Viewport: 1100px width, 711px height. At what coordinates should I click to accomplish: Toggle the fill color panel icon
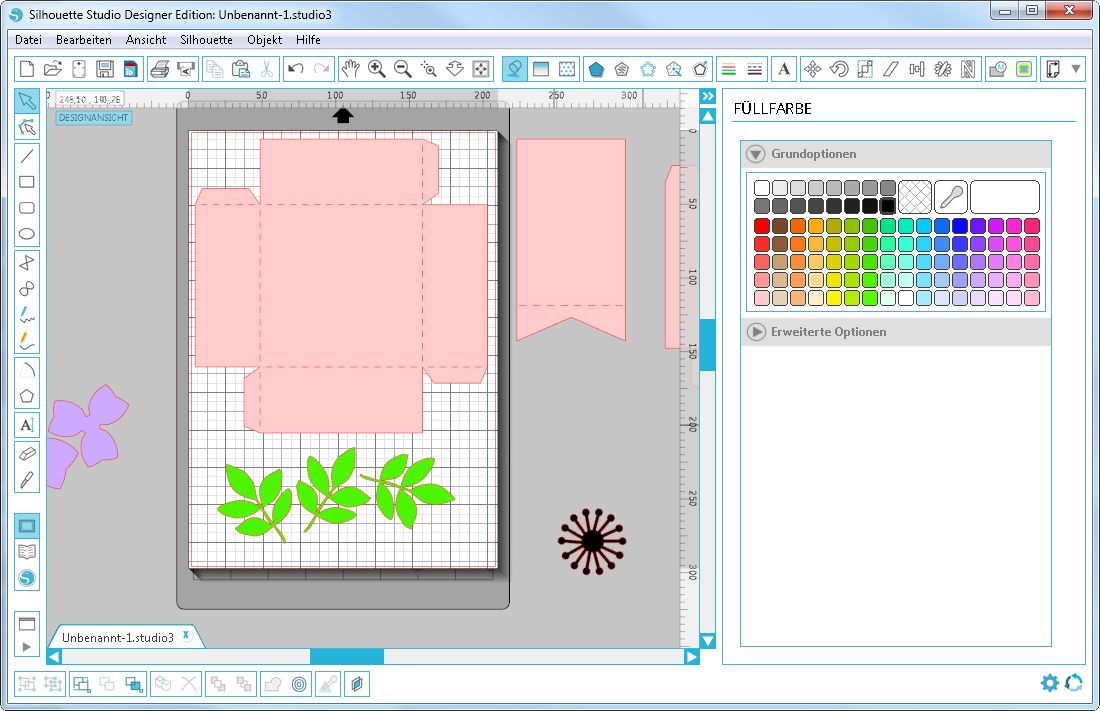tap(513, 69)
